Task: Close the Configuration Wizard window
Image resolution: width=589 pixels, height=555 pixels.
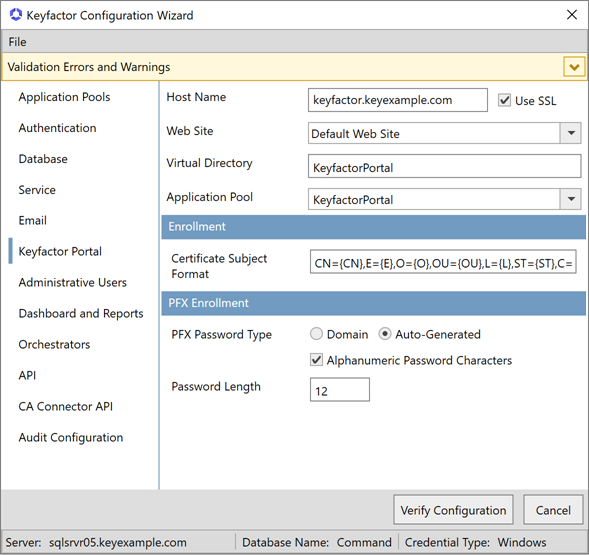Action: [572, 15]
